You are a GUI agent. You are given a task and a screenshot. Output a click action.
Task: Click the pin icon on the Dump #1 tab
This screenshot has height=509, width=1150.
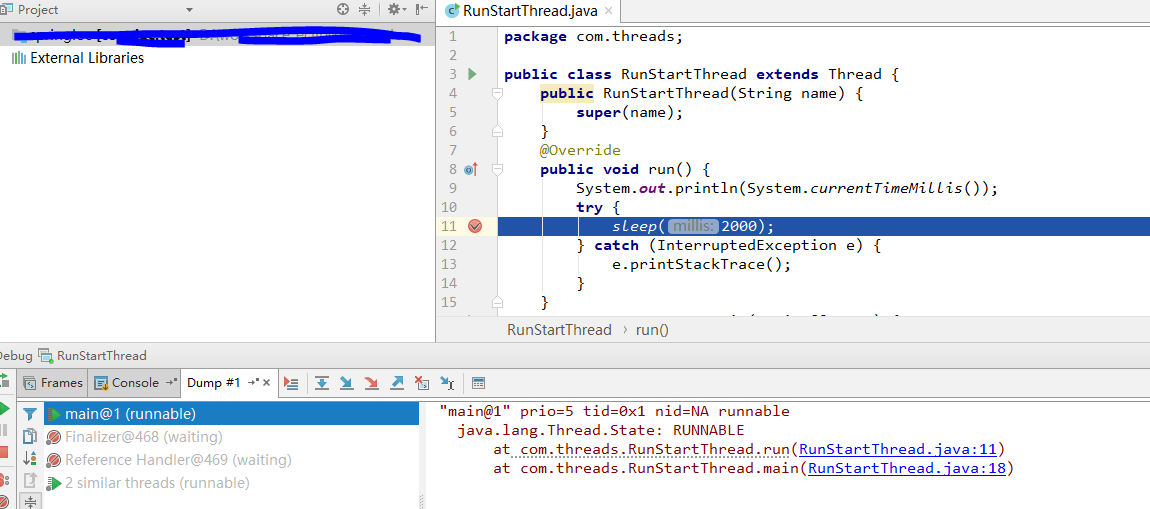point(254,383)
